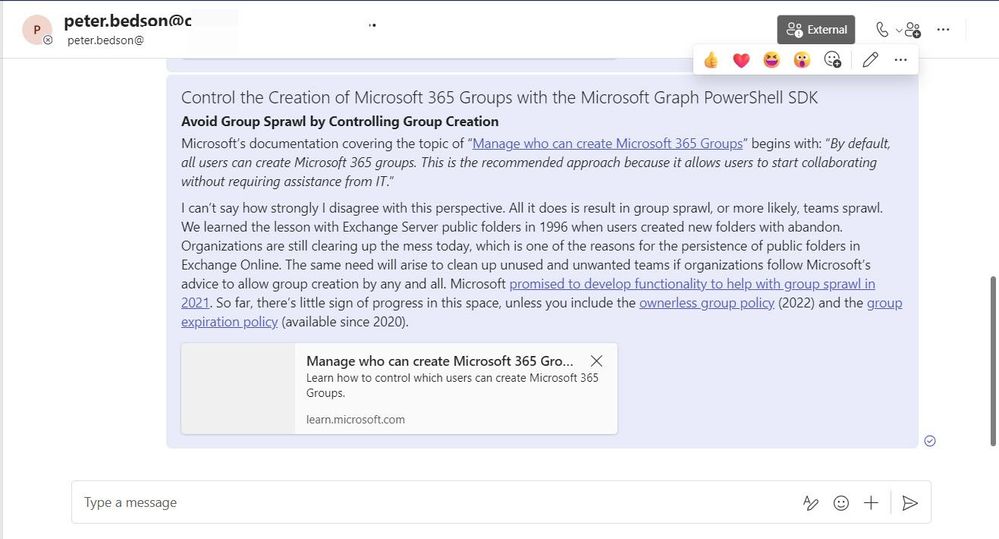React with surprised face emoji
The width and height of the screenshot is (999, 539).
801,60
